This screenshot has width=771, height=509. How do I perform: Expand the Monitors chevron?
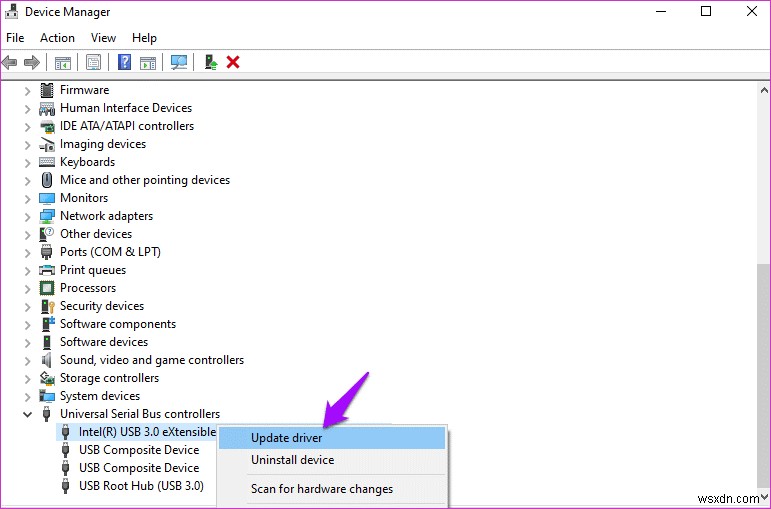click(28, 199)
